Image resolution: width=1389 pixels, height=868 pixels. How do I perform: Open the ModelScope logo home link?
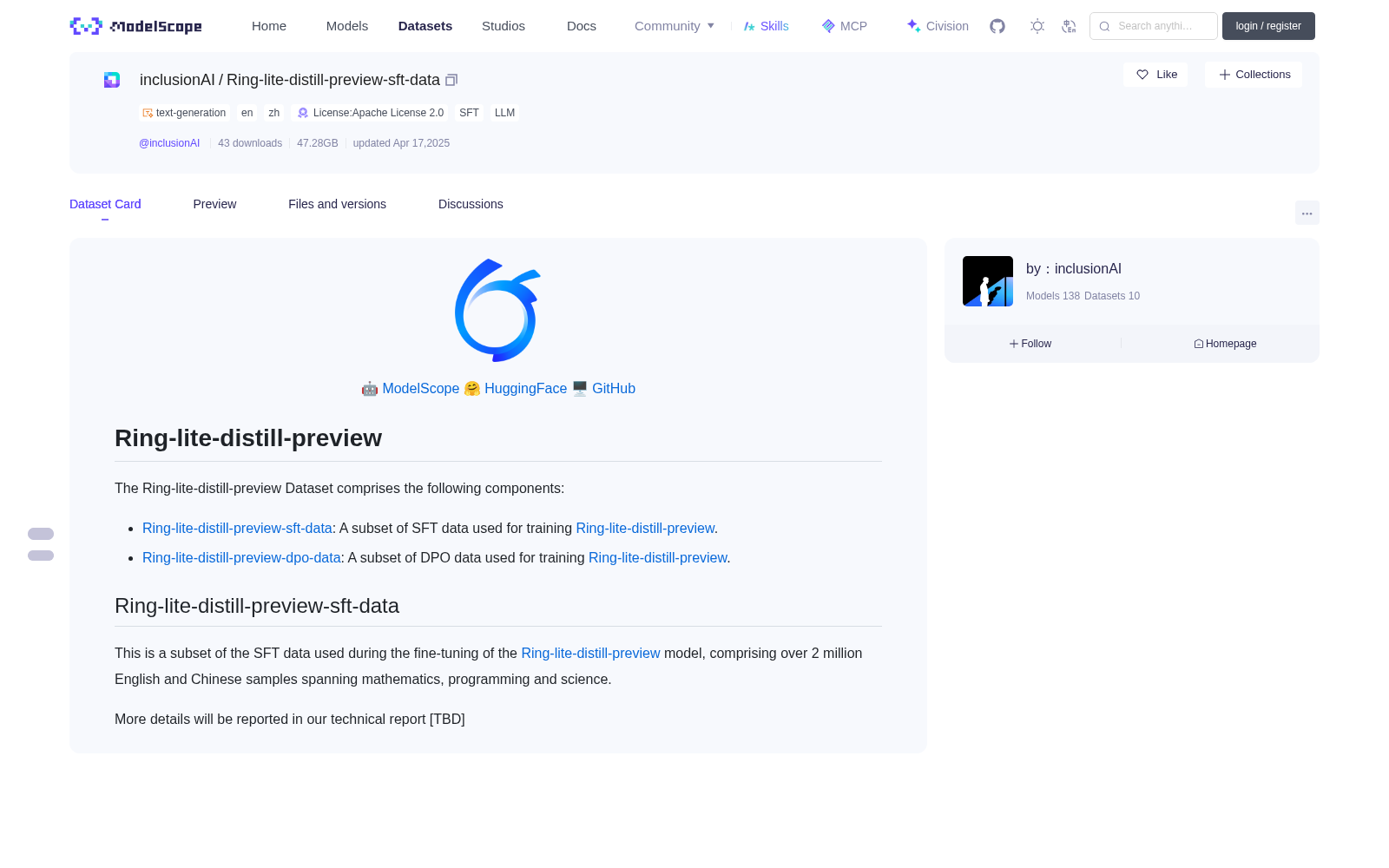tap(136, 26)
